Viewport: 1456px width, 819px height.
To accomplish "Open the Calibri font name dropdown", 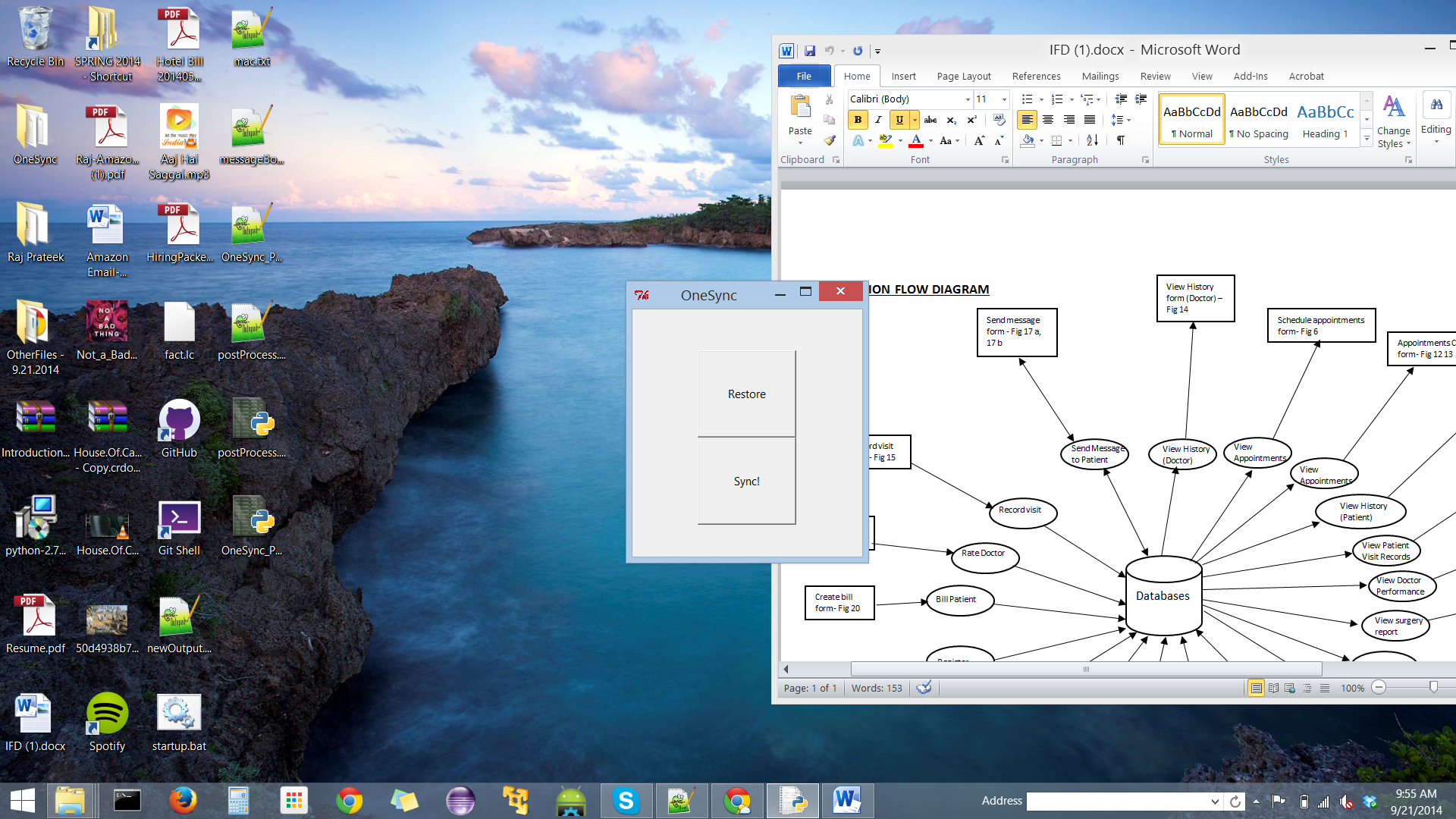I will click(x=968, y=99).
